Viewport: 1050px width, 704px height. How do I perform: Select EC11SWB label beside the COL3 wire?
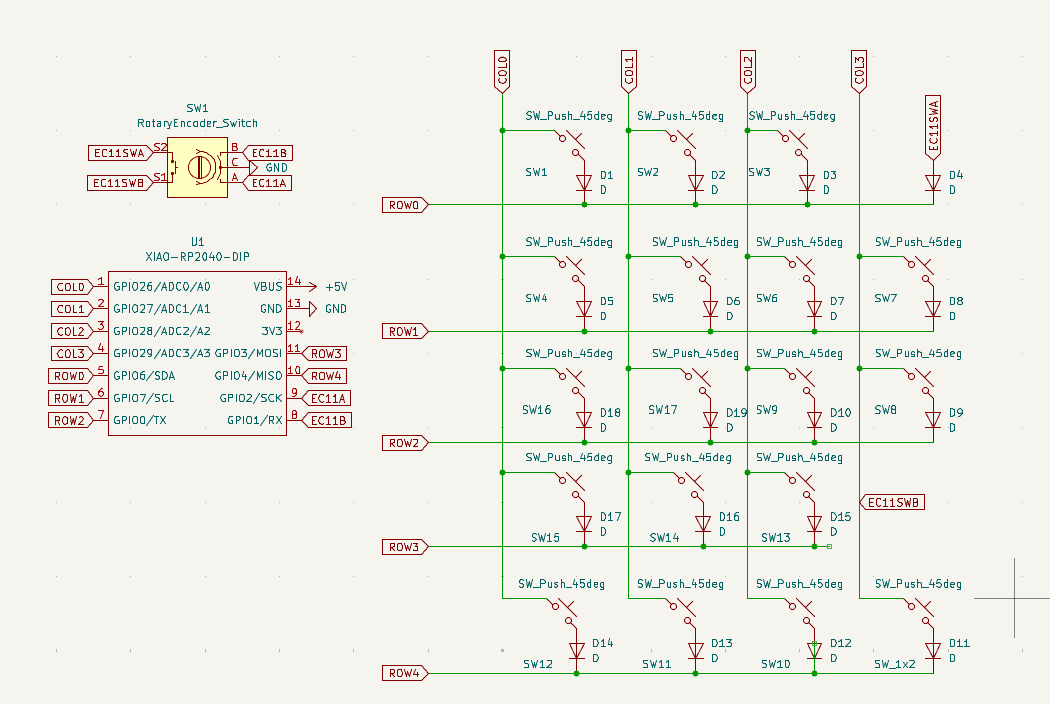(x=894, y=502)
